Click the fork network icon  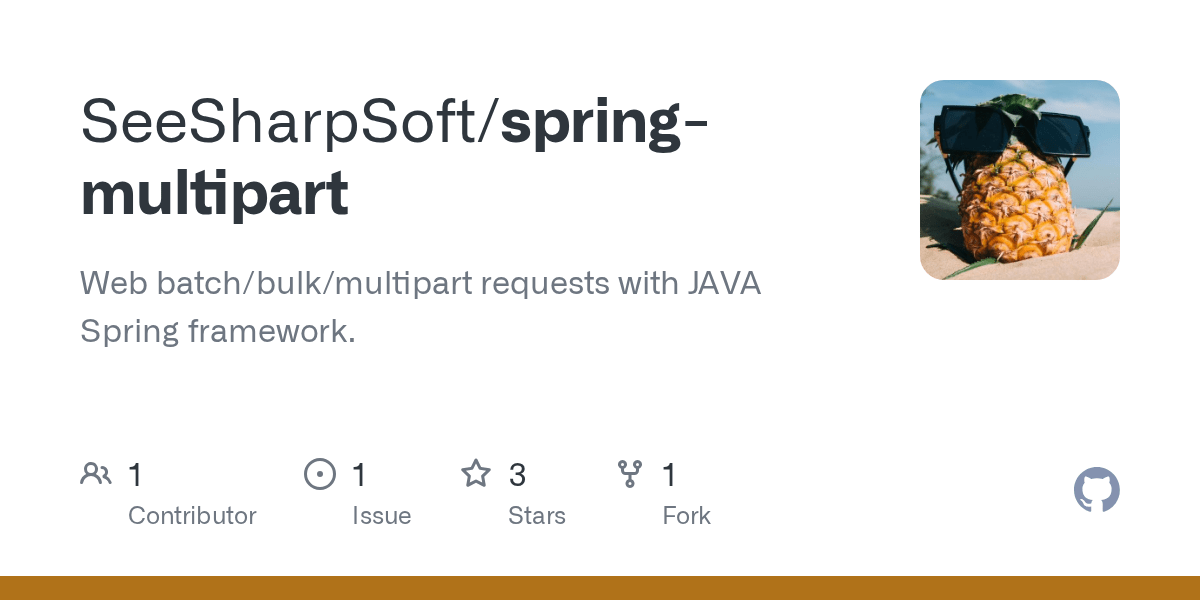(630, 473)
